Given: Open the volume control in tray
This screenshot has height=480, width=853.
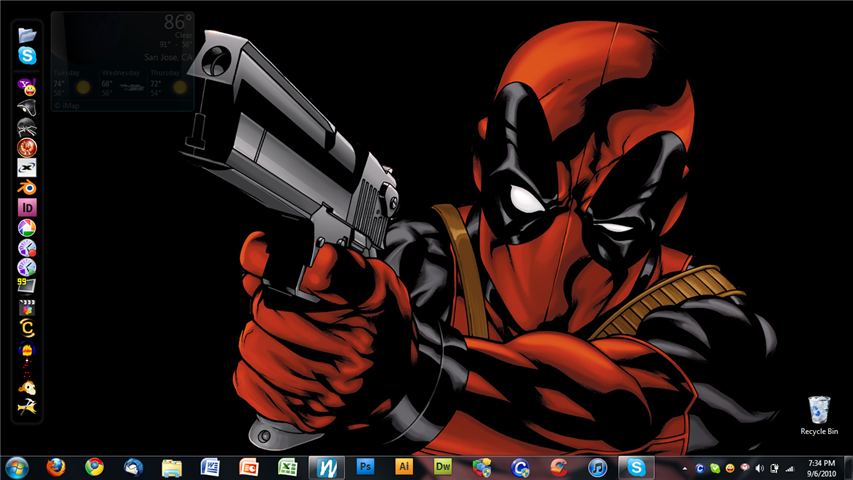Looking at the screenshot, I should point(760,469).
